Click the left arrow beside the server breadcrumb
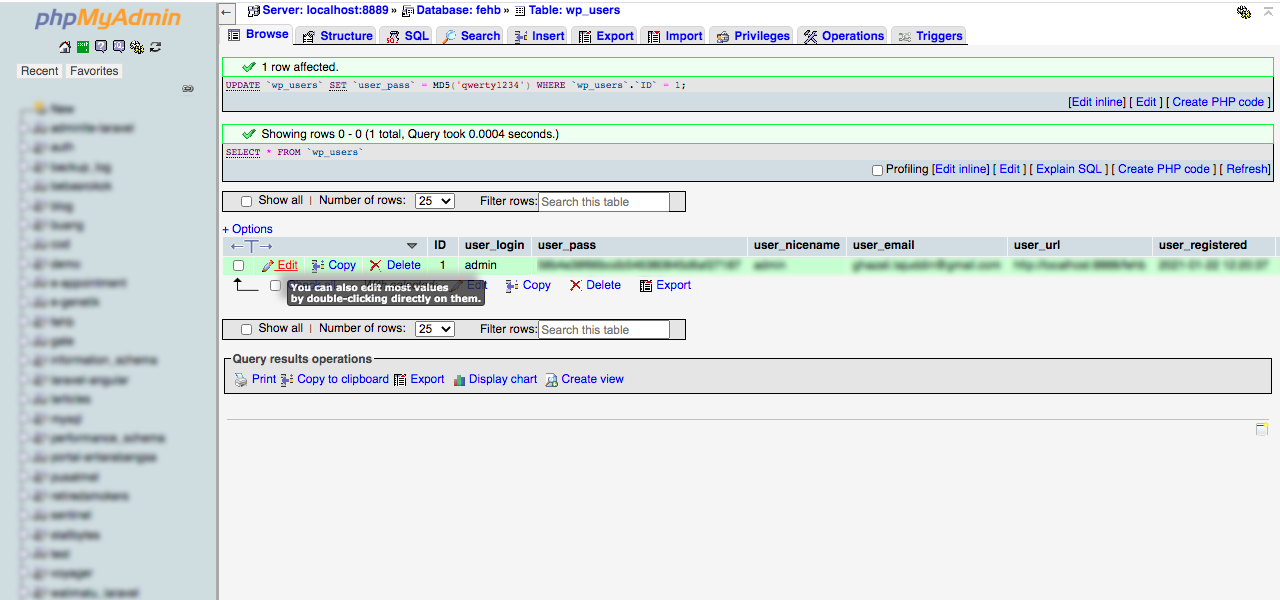1280x600 pixels. click(x=227, y=12)
